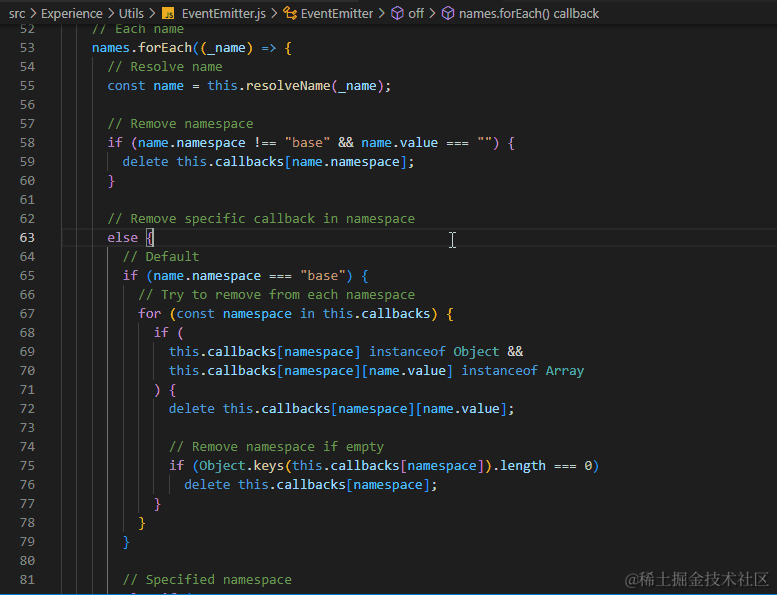The width and height of the screenshot is (777, 595).
Task: Click the JS file icon in breadcrumb
Action: pos(168,14)
